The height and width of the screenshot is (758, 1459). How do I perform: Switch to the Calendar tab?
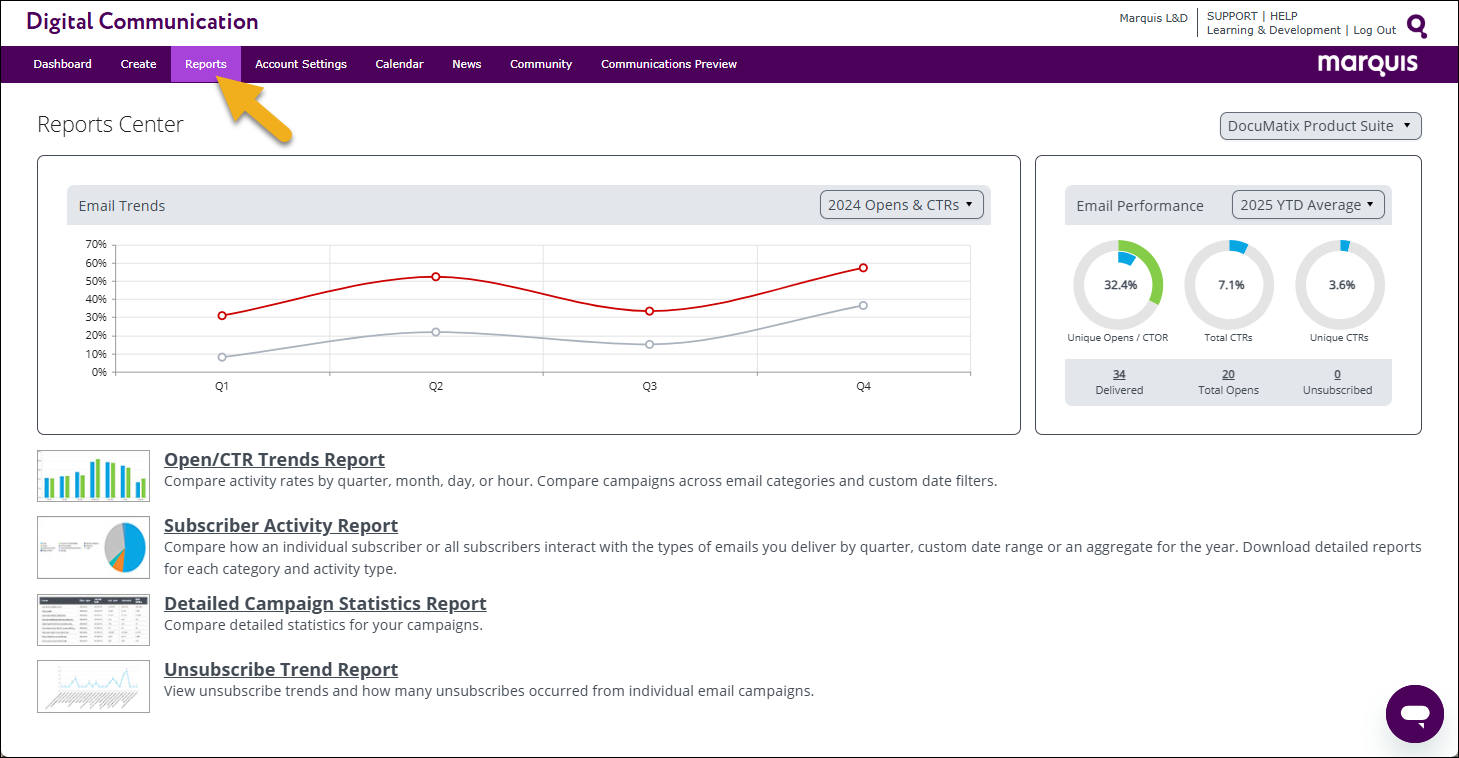tap(399, 64)
